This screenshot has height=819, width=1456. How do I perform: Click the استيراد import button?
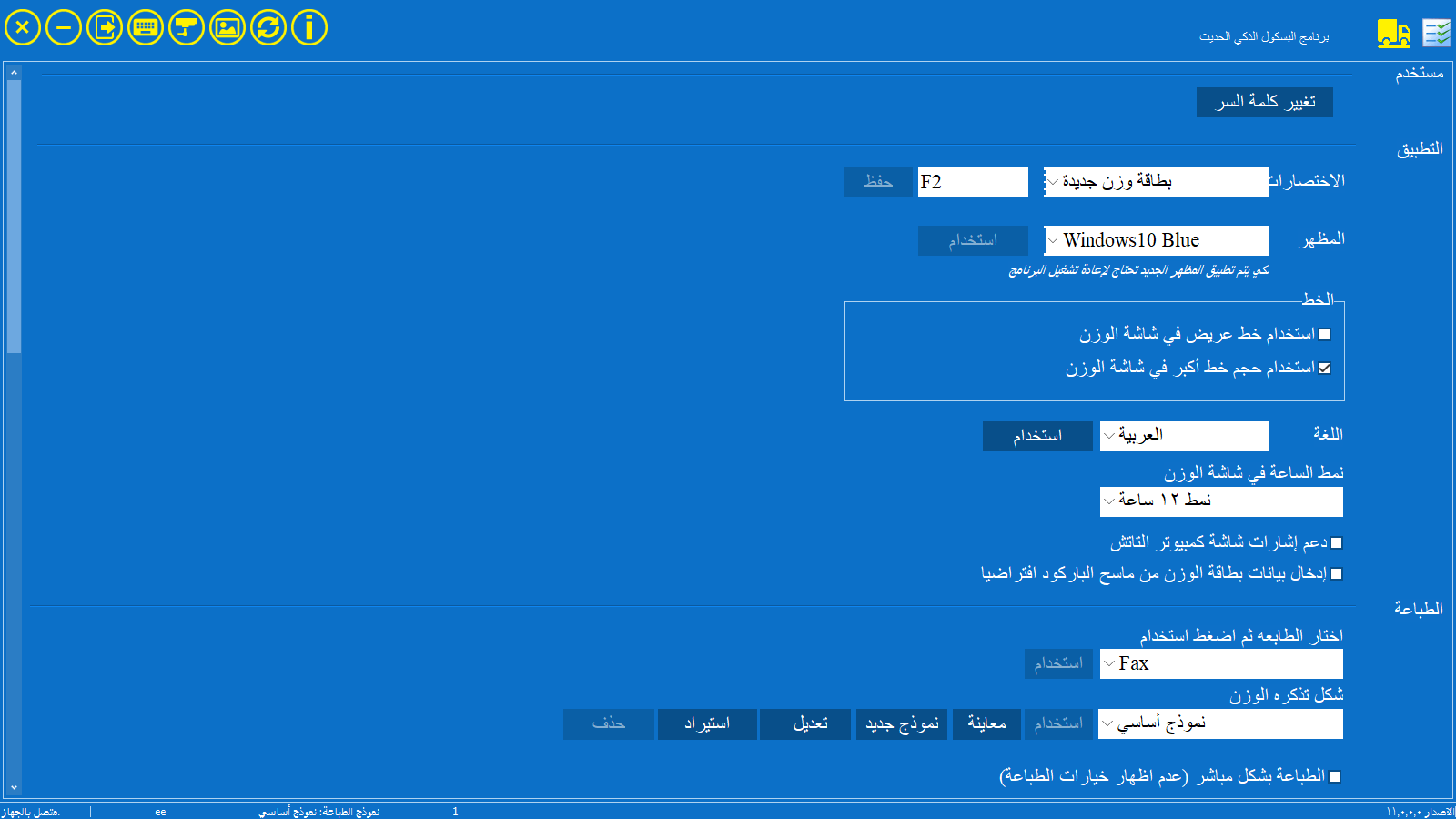click(x=707, y=724)
